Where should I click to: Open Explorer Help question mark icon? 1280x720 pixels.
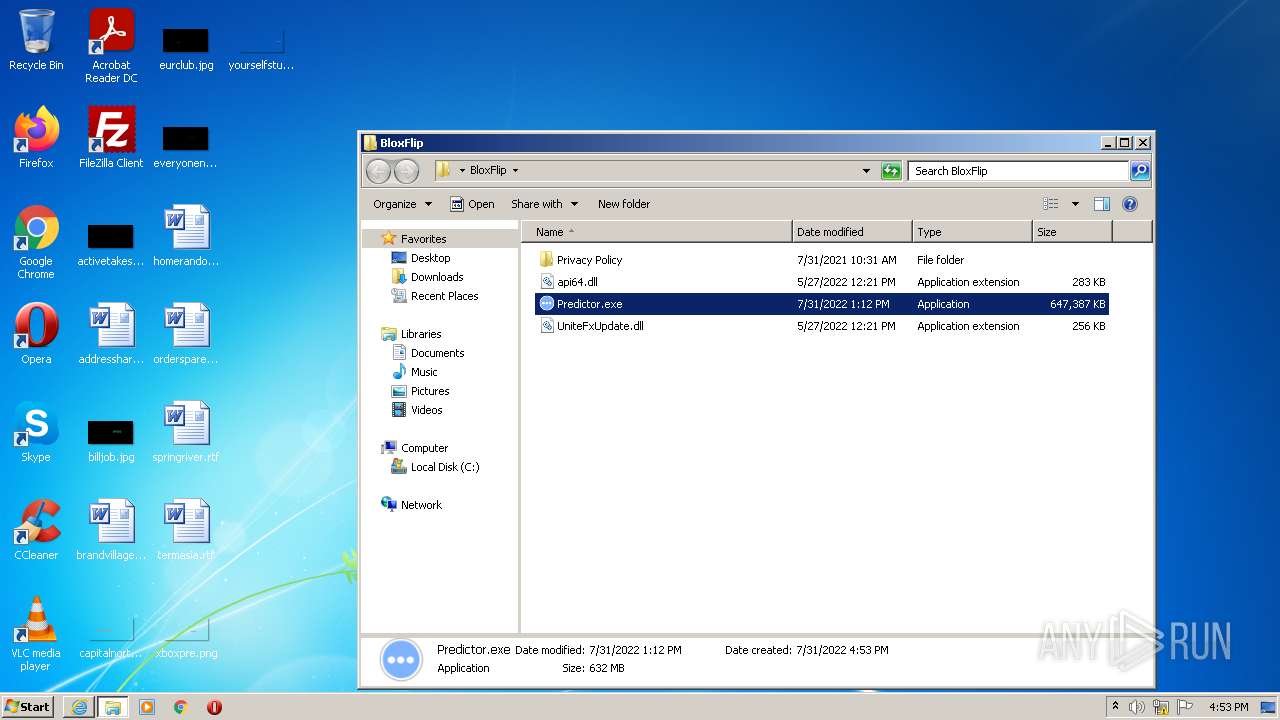click(x=1130, y=204)
